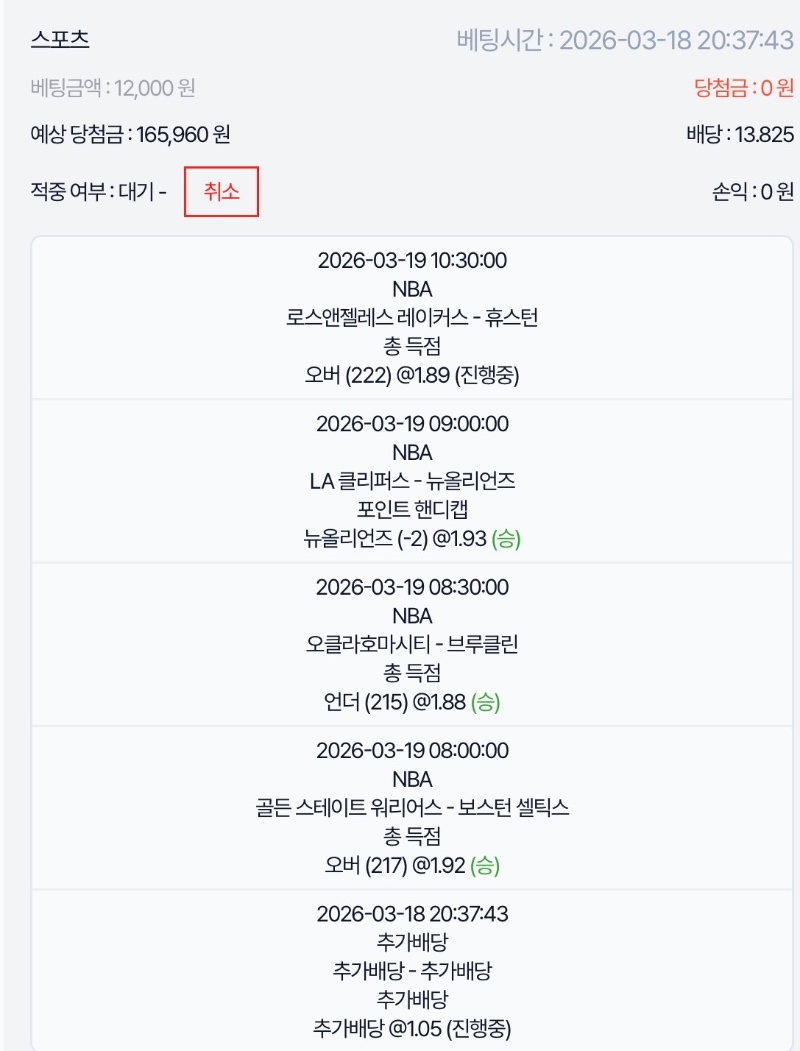Open the 골든 스테이트 워리어스 - 보스턴 셀틱스 match

[412, 807]
